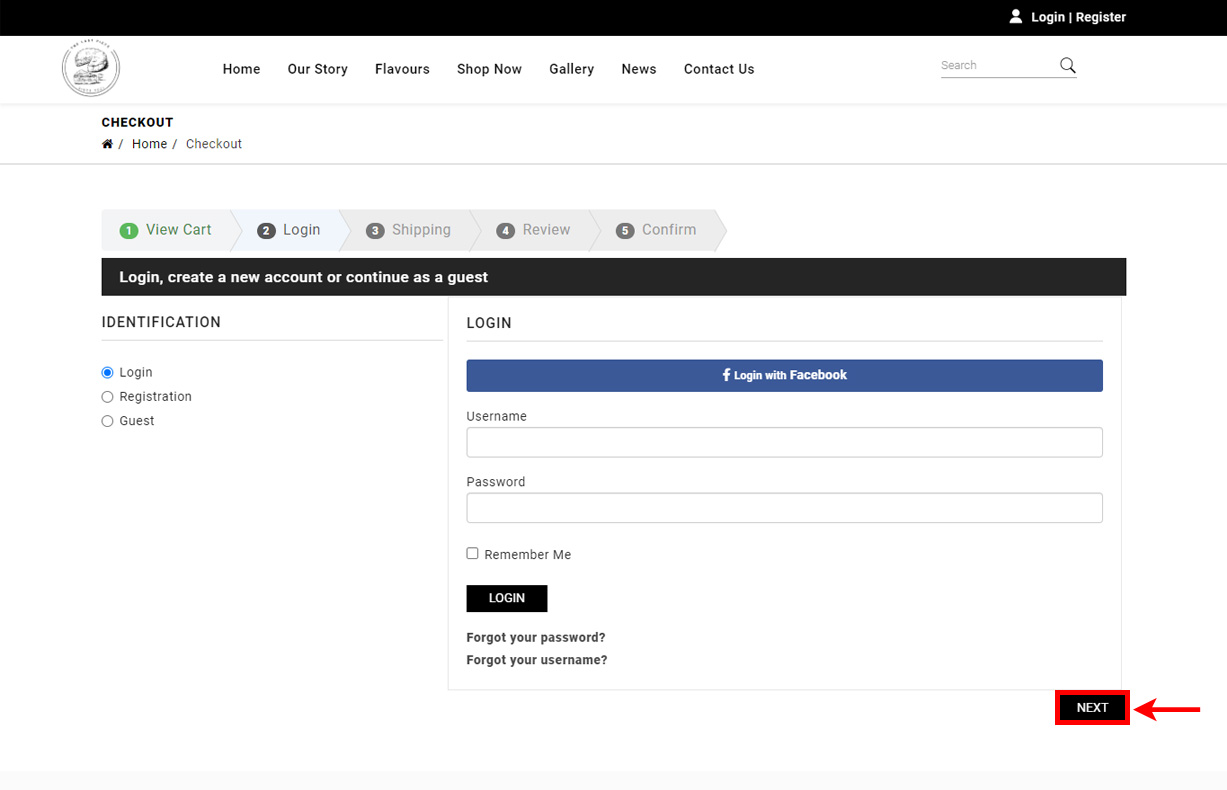Tick the Remember Me checkbox
This screenshot has width=1227, height=790.
coord(472,553)
